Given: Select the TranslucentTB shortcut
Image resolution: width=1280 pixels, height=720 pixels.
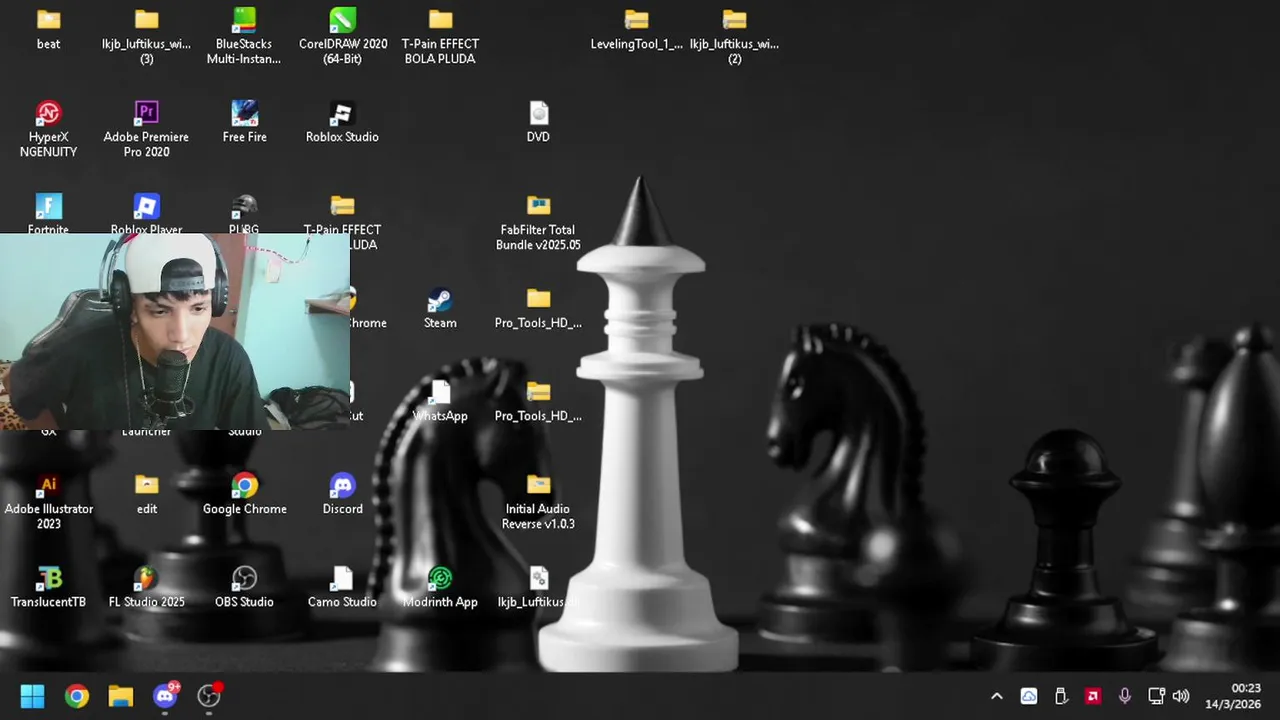Looking at the screenshot, I should tap(48, 588).
